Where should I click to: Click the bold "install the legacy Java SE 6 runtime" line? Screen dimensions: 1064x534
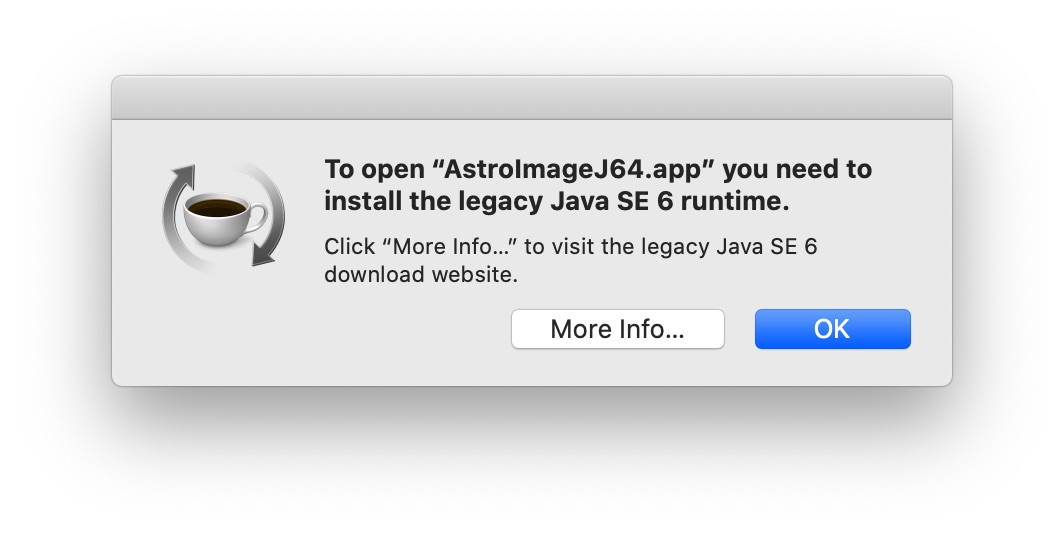[556, 201]
